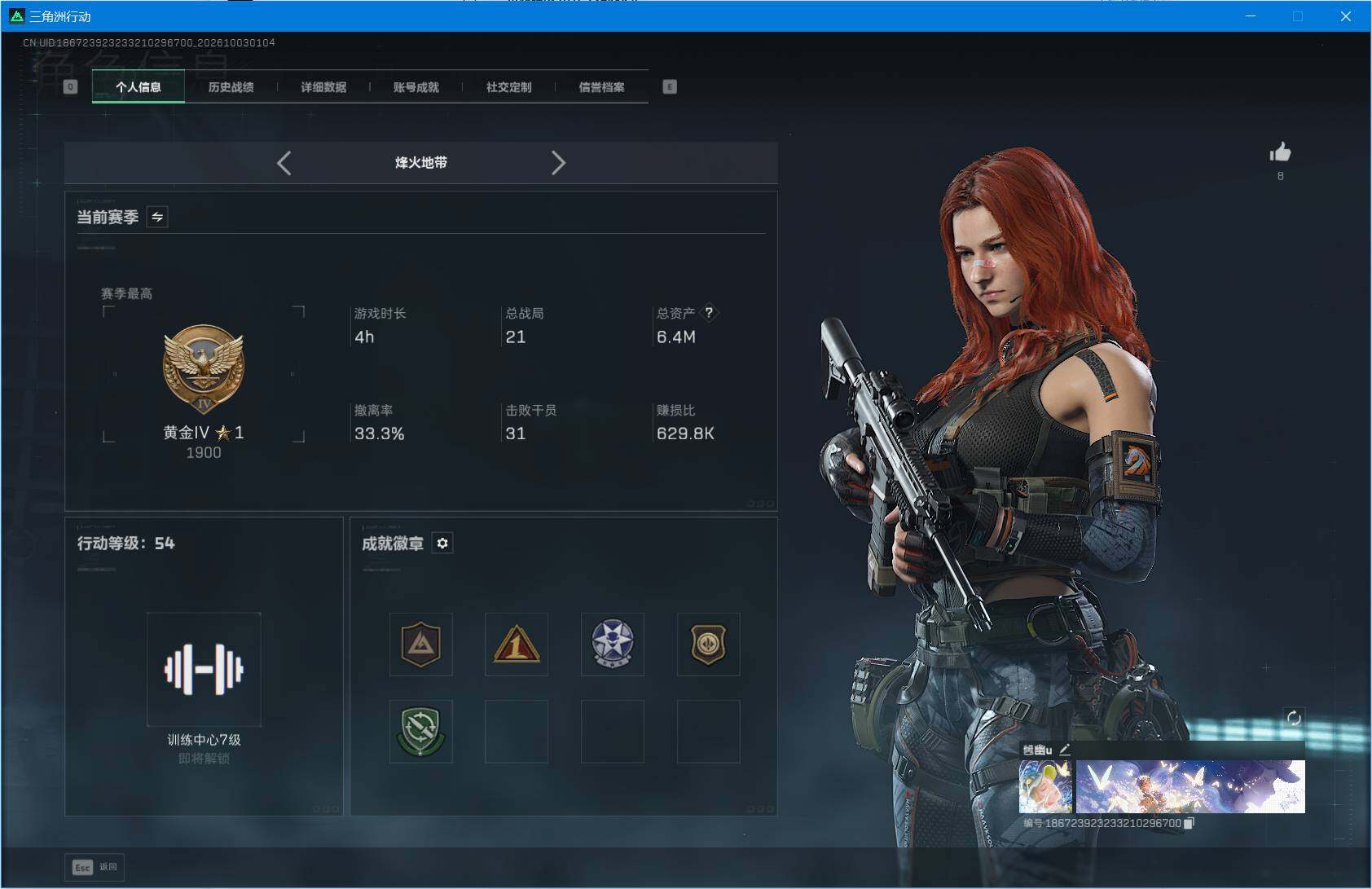Viewport: 1372px width, 889px height.
Task: Click the 烽火地带 mode title
Action: click(x=421, y=162)
